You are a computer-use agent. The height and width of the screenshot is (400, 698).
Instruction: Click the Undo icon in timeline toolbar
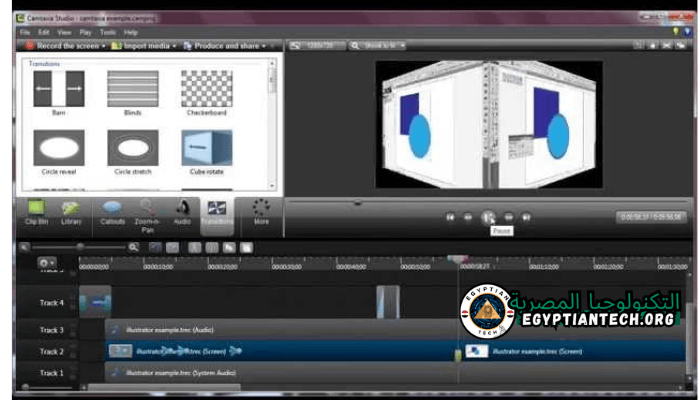[155, 247]
